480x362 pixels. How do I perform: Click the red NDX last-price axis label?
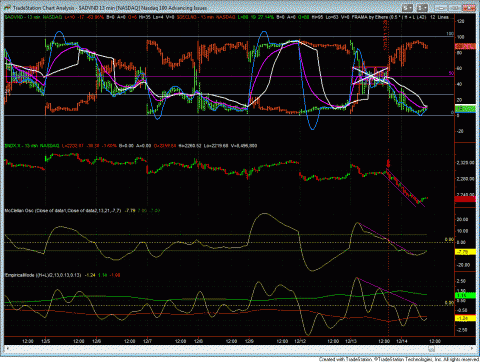pyautogui.click(x=465, y=199)
